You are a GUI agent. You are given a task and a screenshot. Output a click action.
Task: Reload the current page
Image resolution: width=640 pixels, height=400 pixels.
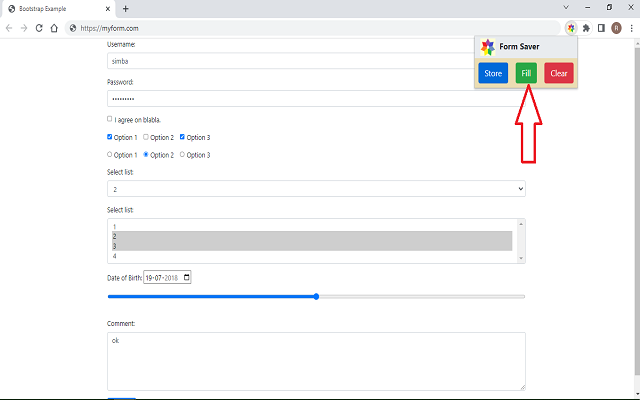39,28
